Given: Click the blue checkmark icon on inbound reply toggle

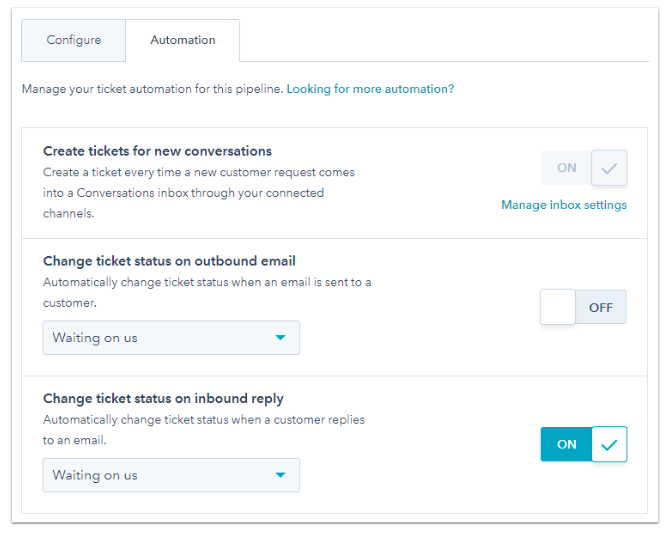Looking at the screenshot, I should click(x=609, y=444).
